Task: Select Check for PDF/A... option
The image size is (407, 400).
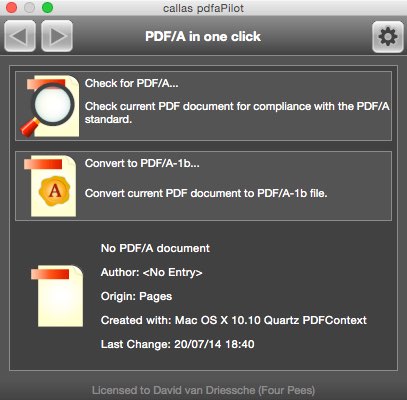Action: point(203,106)
